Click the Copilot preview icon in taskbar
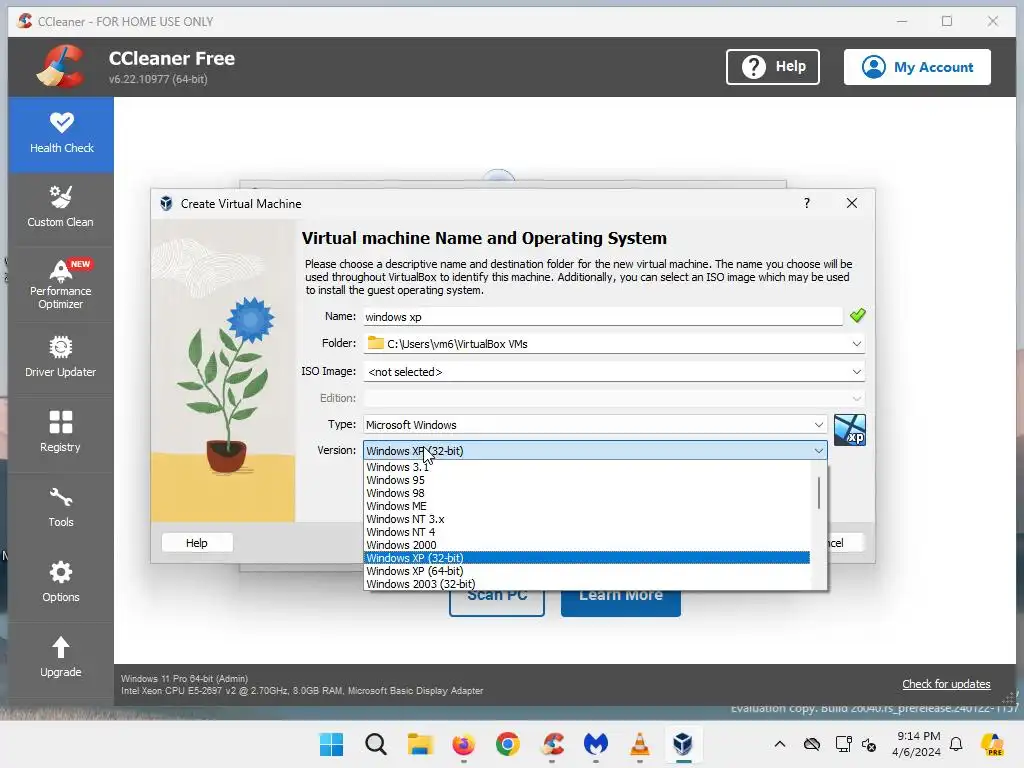1024x768 pixels. (x=992, y=744)
